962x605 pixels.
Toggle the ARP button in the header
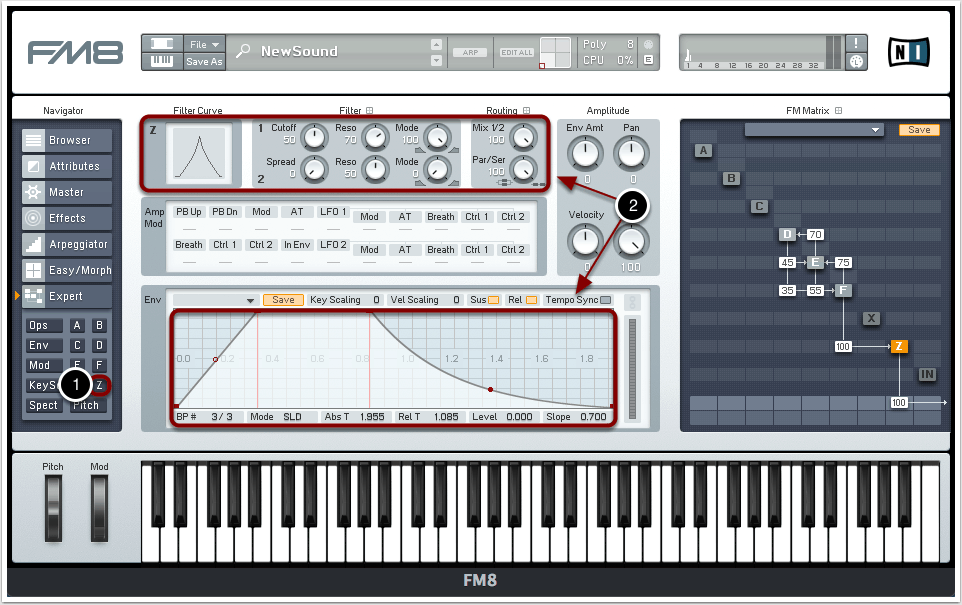[470, 53]
